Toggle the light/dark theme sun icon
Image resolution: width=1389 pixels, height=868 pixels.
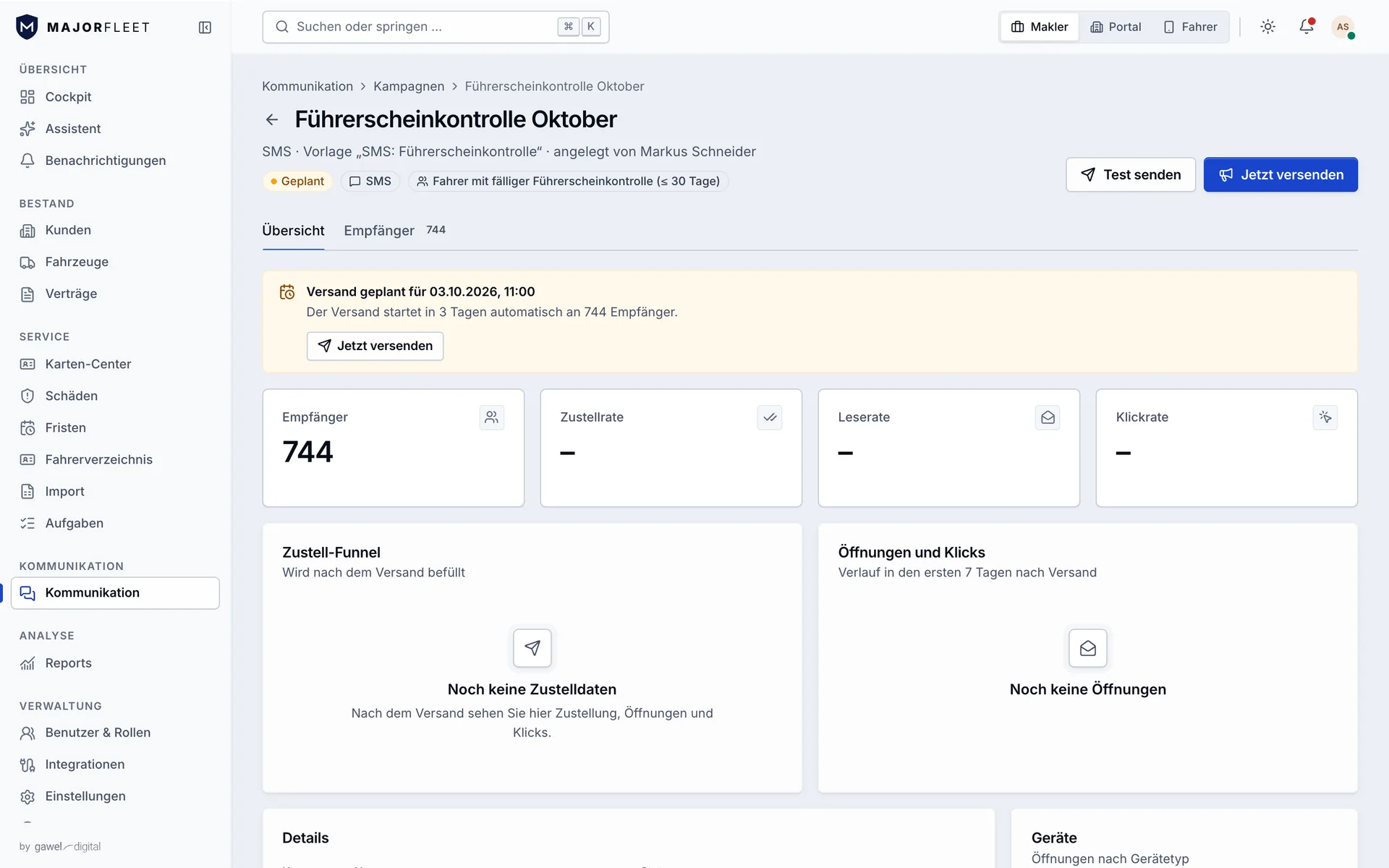coord(1267,27)
